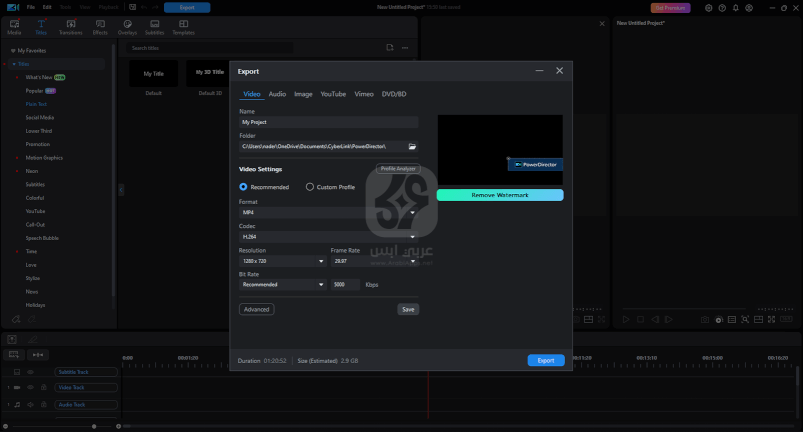Screen dimensions: 803x432
Task: Browse for export folder icon
Action: 412,146
